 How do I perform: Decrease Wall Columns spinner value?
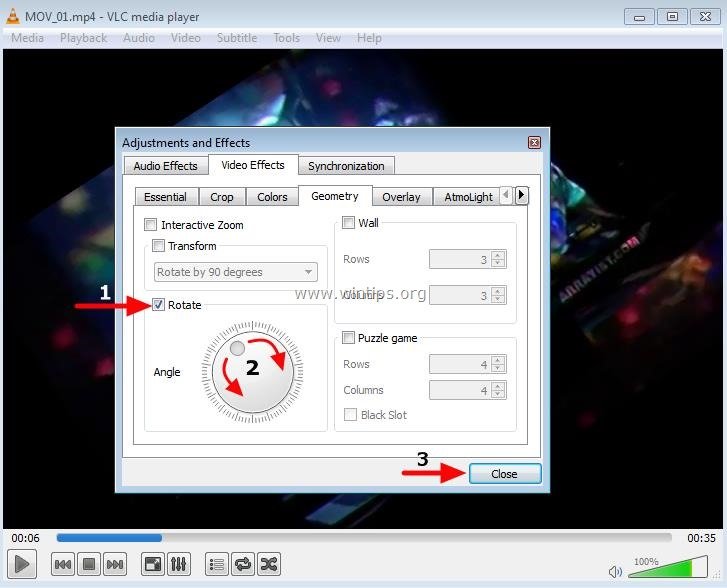coord(498,299)
